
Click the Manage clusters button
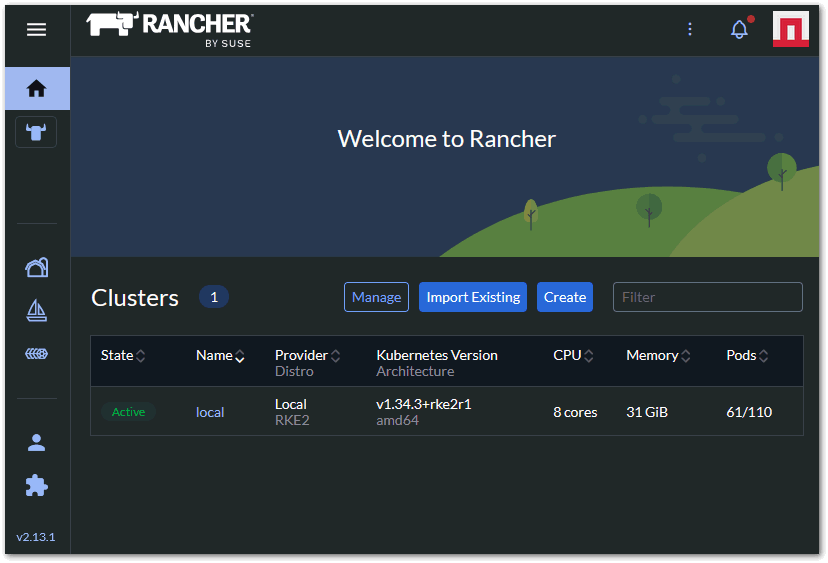[x=377, y=297]
